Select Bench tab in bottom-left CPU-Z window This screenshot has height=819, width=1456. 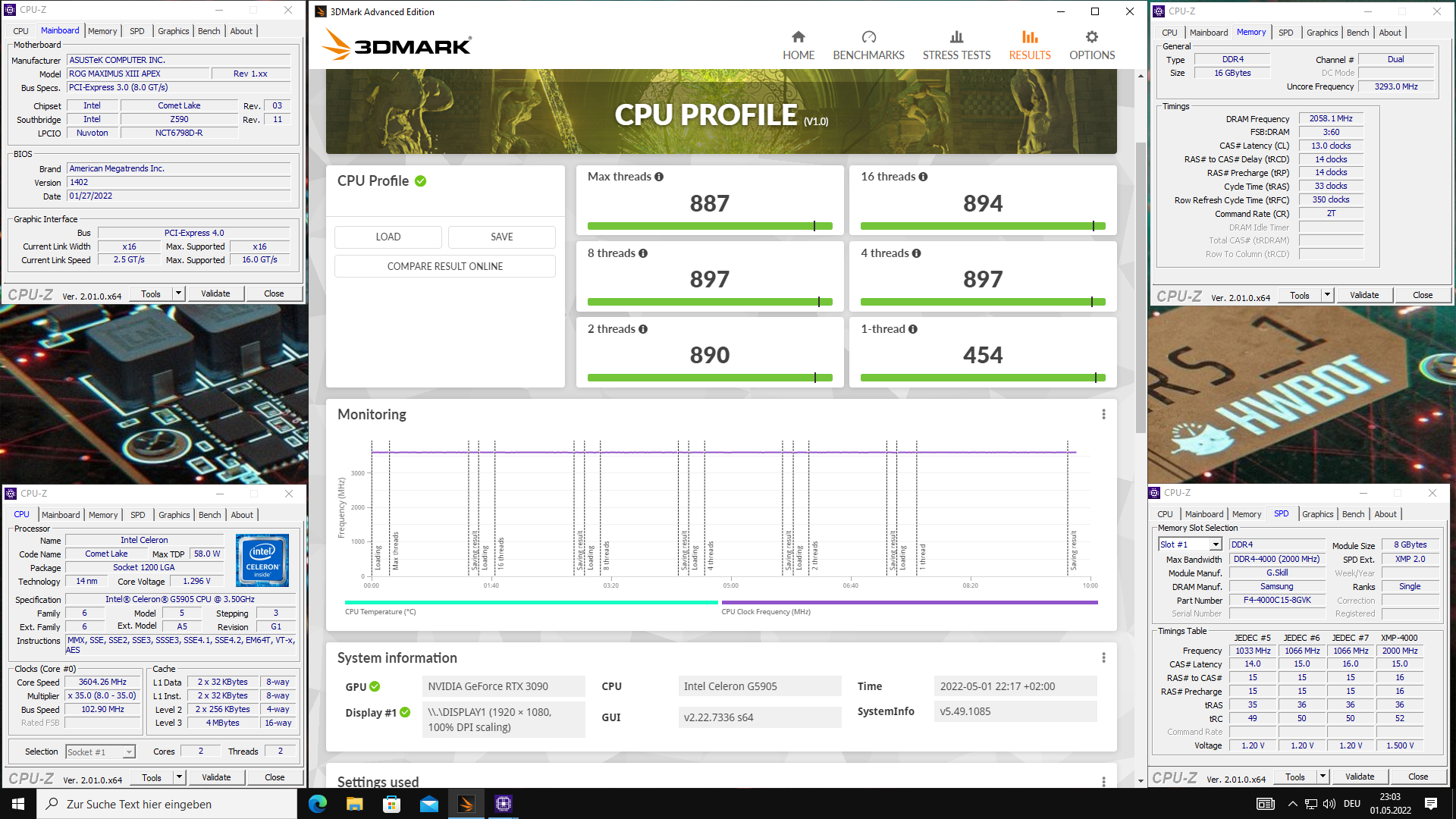pos(209,515)
